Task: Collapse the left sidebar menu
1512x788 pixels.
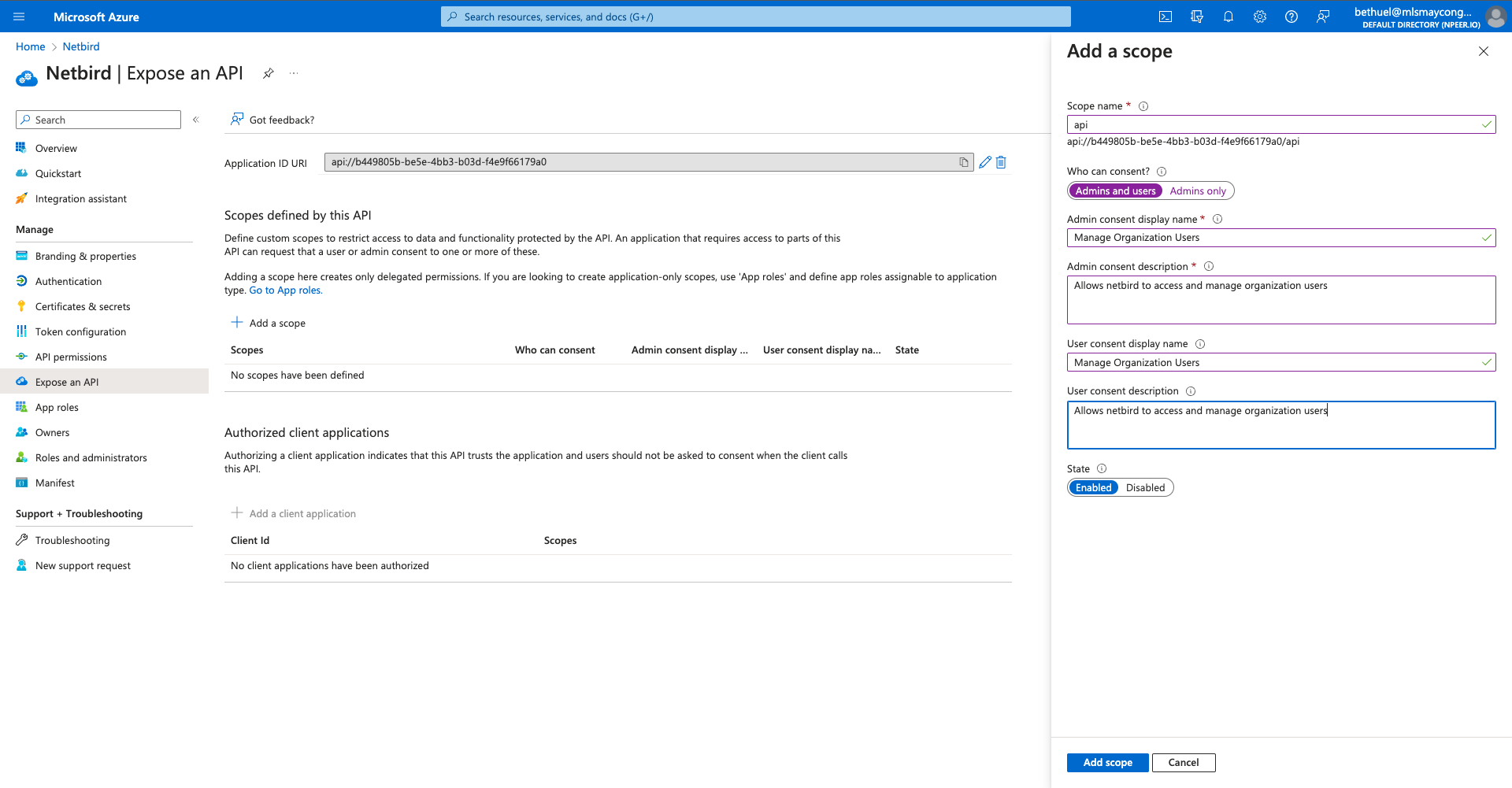Action: pyautogui.click(x=196, y=120)
